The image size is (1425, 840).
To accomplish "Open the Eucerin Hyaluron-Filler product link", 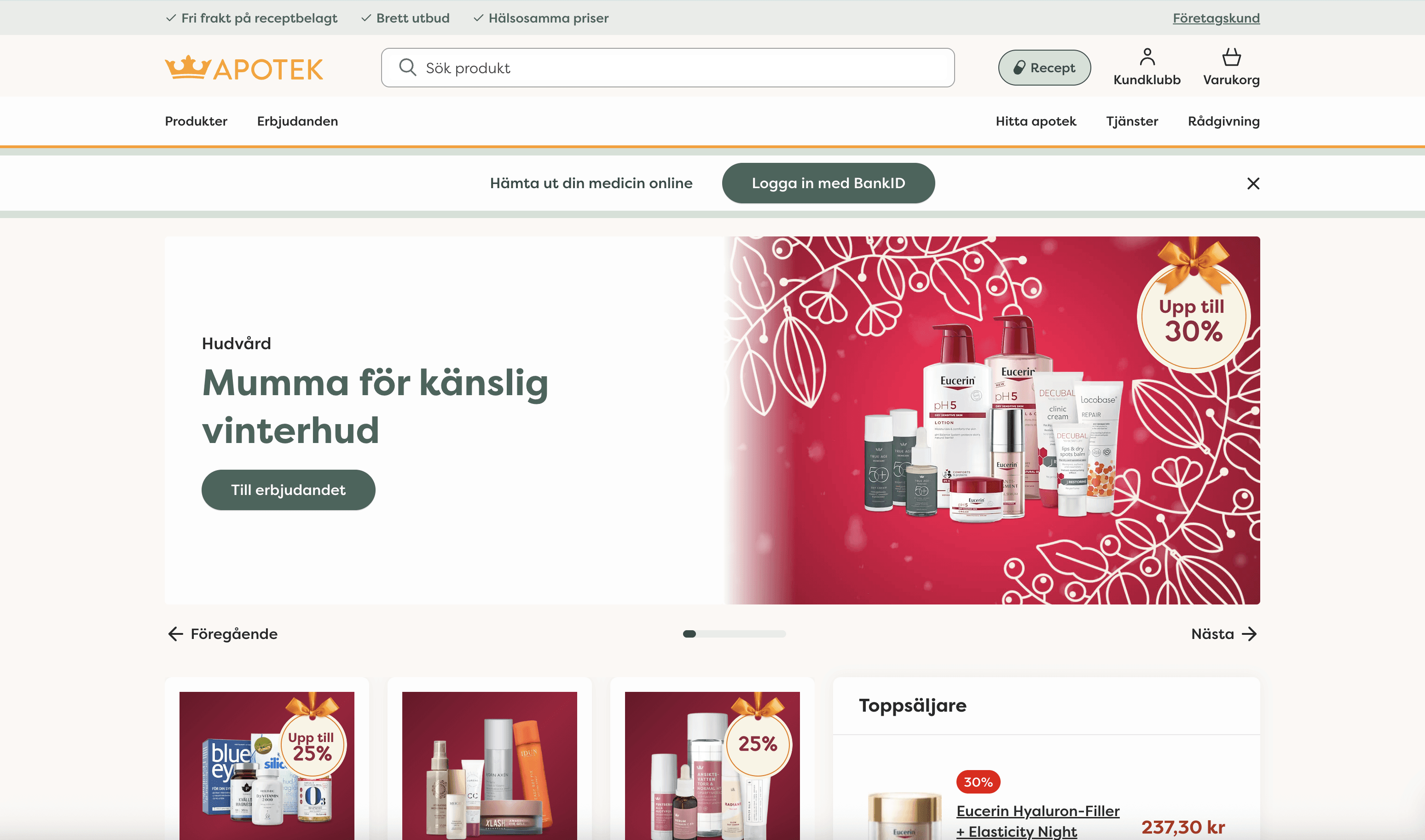I will pyautogui.click(x=1037, y=821).
